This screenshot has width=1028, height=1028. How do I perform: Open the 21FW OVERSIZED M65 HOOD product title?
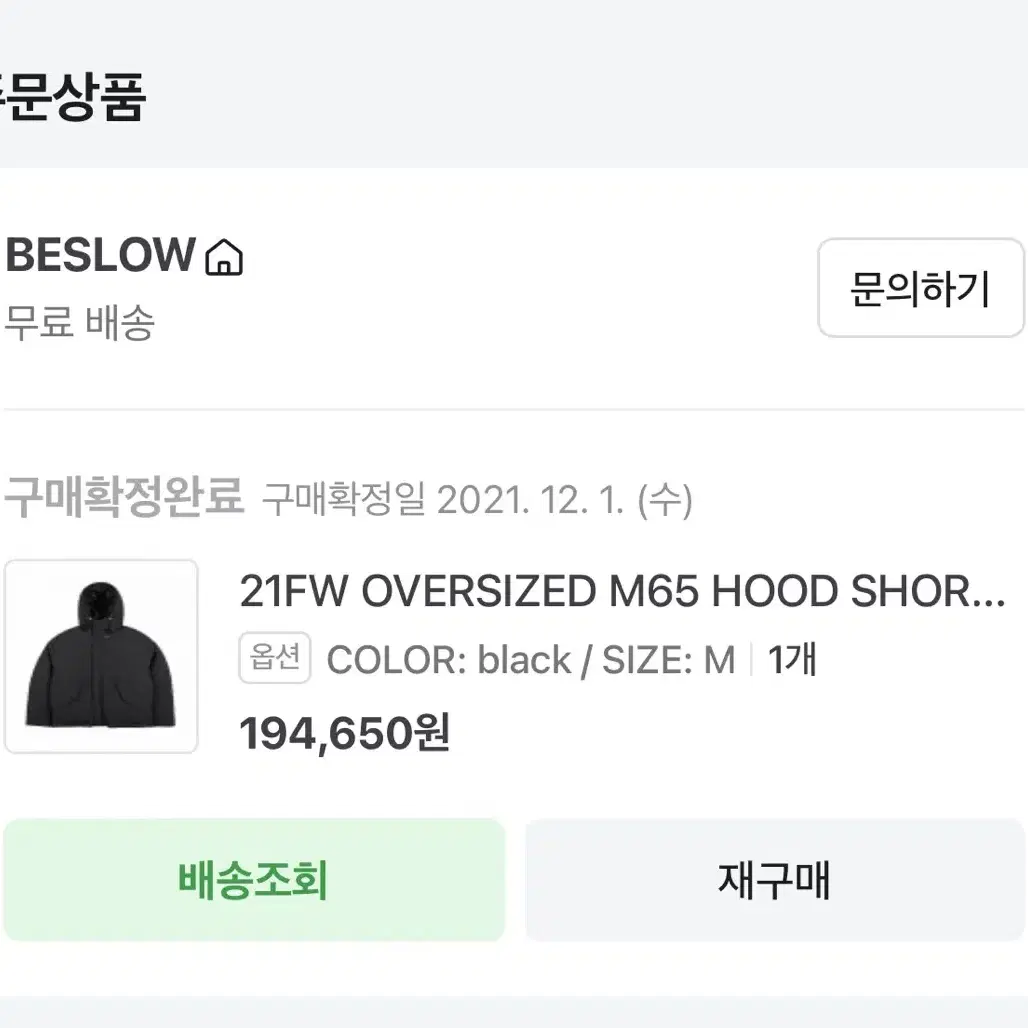pos(622,591)
